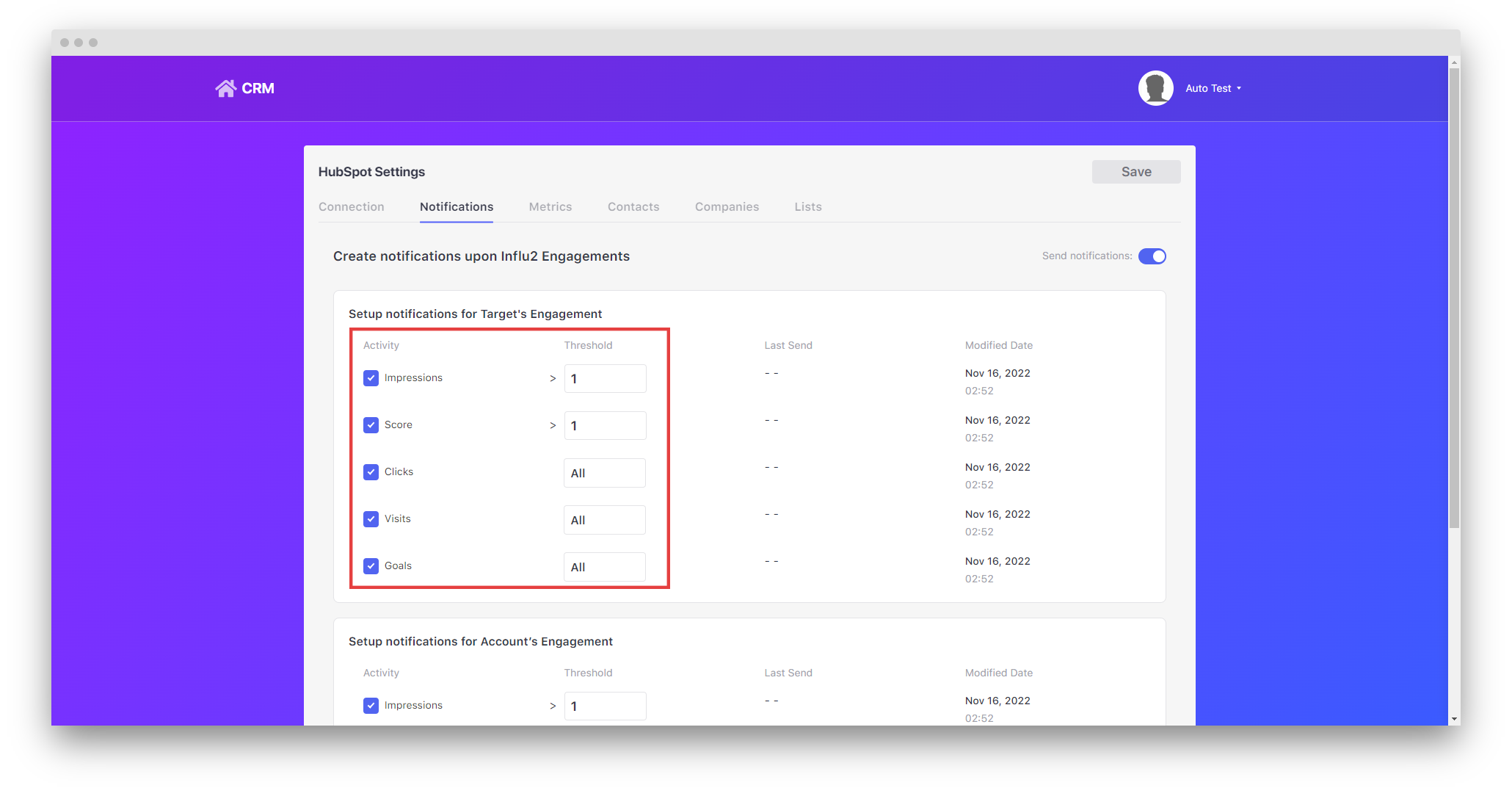Image resolution: width=1512 pixels, height=799 pixels.
Task: Click the window minimize circle
Action: click(x=79, y=43)
